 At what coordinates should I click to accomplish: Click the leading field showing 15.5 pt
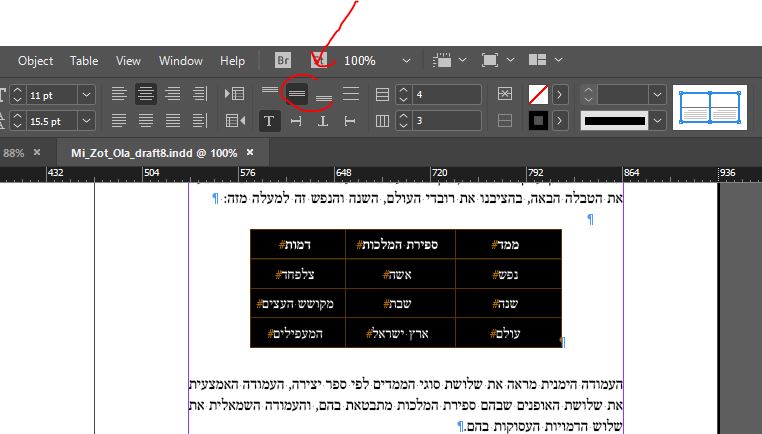coord(51,121)
